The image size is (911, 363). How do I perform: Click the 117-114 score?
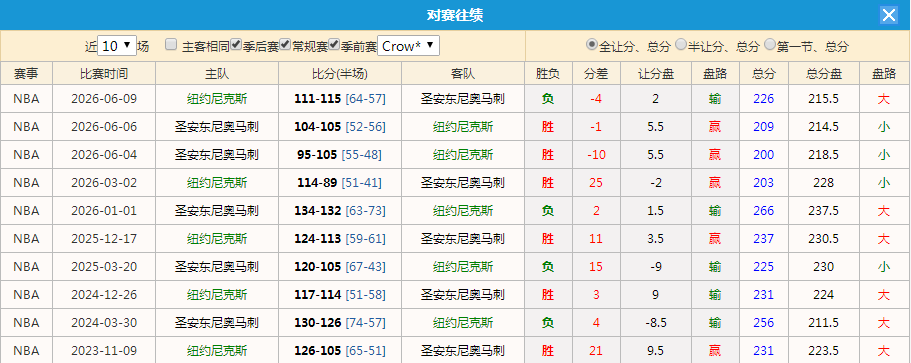pyautogui.click(x=317, y=294)
